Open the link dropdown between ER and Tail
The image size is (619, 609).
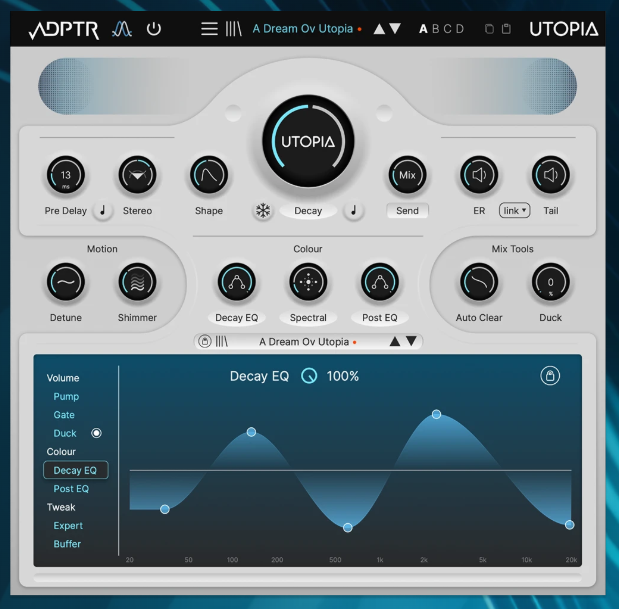click(514, 211)
